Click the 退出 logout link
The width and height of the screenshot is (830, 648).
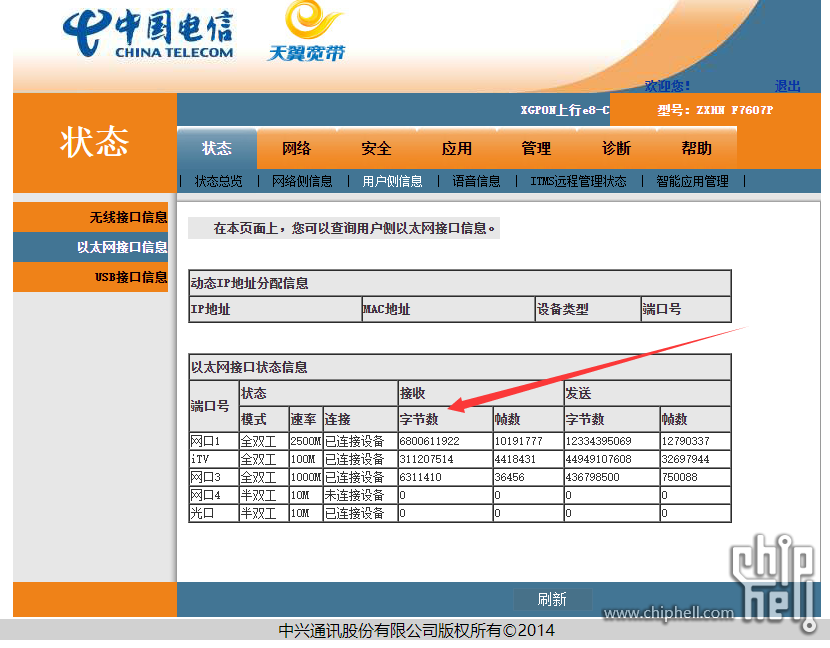pyautogui.click(x=787, y=86)
